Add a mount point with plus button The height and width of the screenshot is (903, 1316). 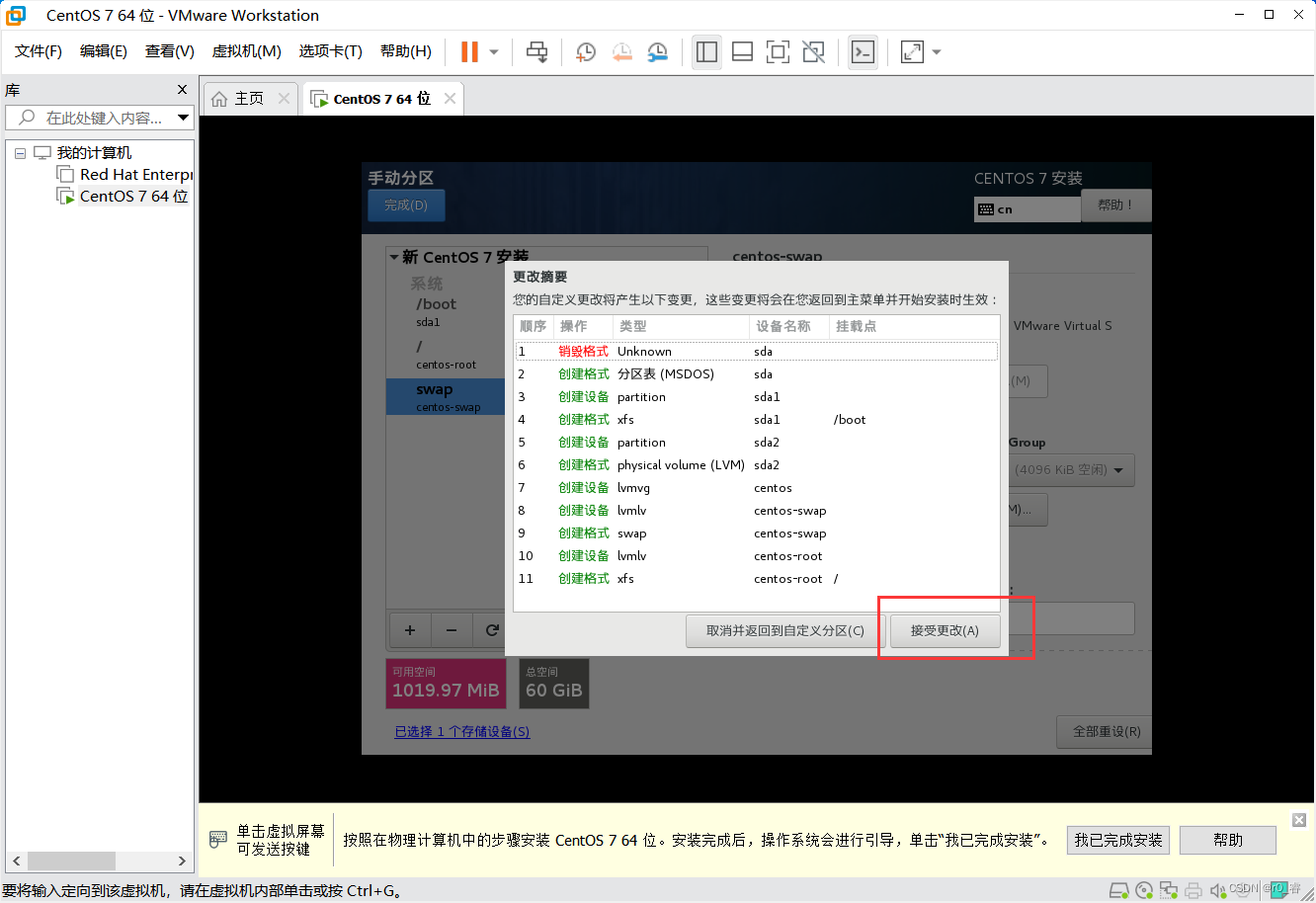[410, 630]
